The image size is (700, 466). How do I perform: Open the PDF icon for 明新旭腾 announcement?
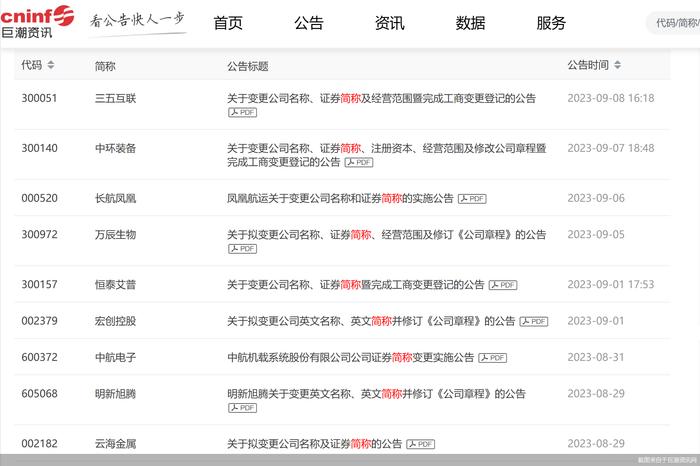coord(242,408)
